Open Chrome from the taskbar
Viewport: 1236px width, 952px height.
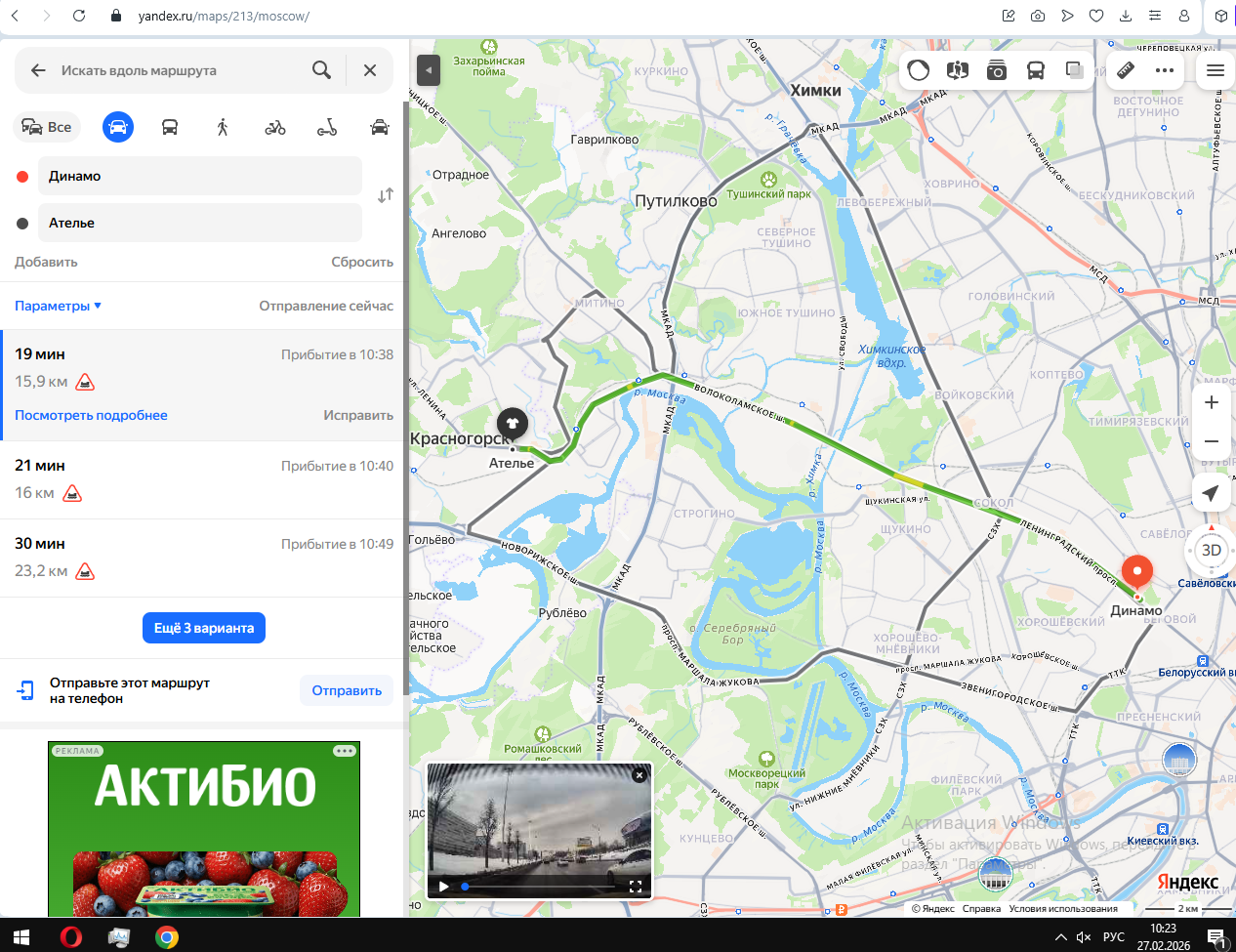pyautogui.click(x=167, y=937)
